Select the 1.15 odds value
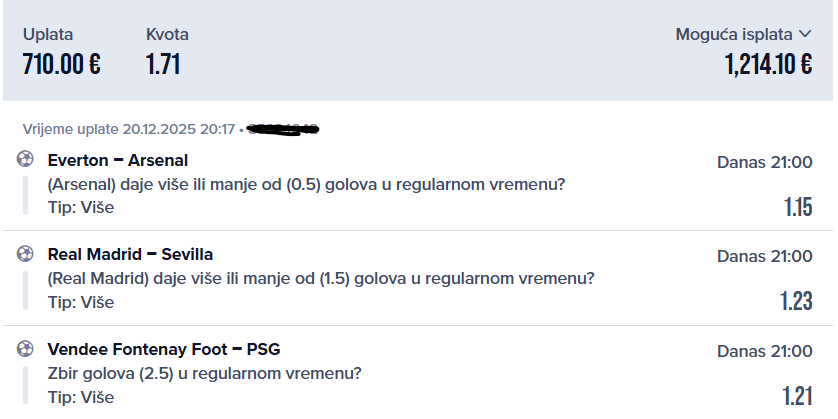Viewport: 838px width, 419px height. (x=798, y=207)
